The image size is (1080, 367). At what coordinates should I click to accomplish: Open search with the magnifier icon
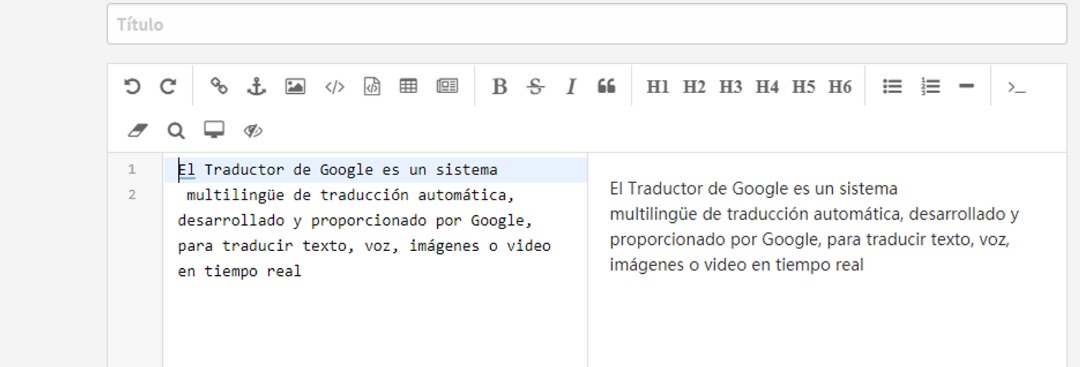176,131
